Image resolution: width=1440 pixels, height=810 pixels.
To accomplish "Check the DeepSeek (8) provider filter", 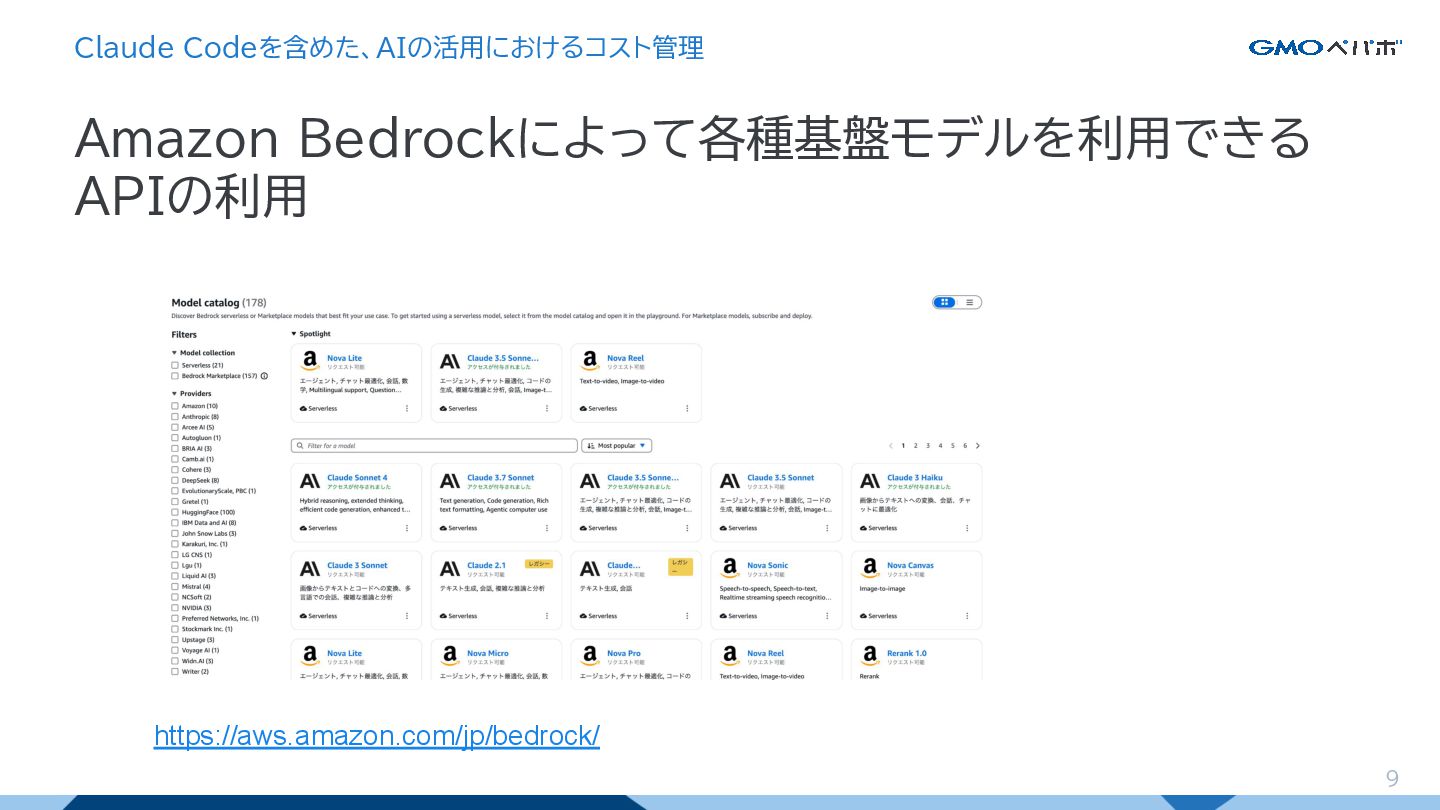I will [175, 480].
